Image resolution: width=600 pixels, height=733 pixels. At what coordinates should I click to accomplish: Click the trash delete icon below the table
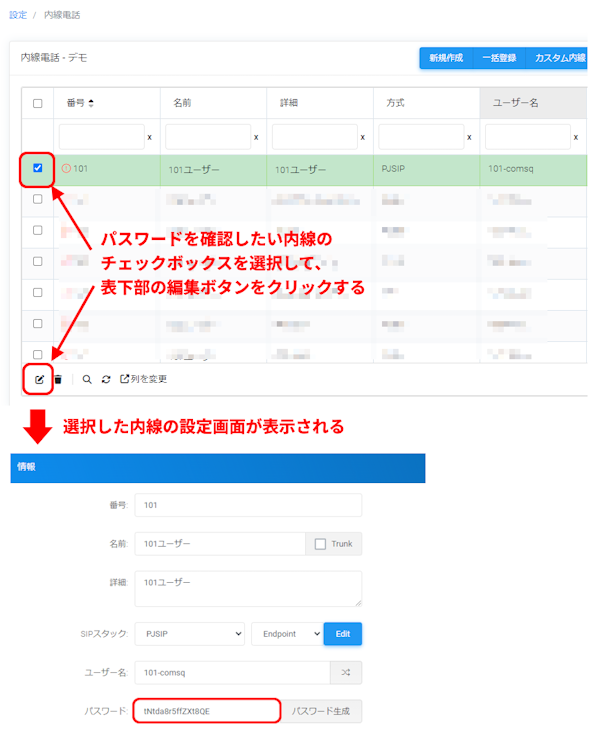[58, 379]
